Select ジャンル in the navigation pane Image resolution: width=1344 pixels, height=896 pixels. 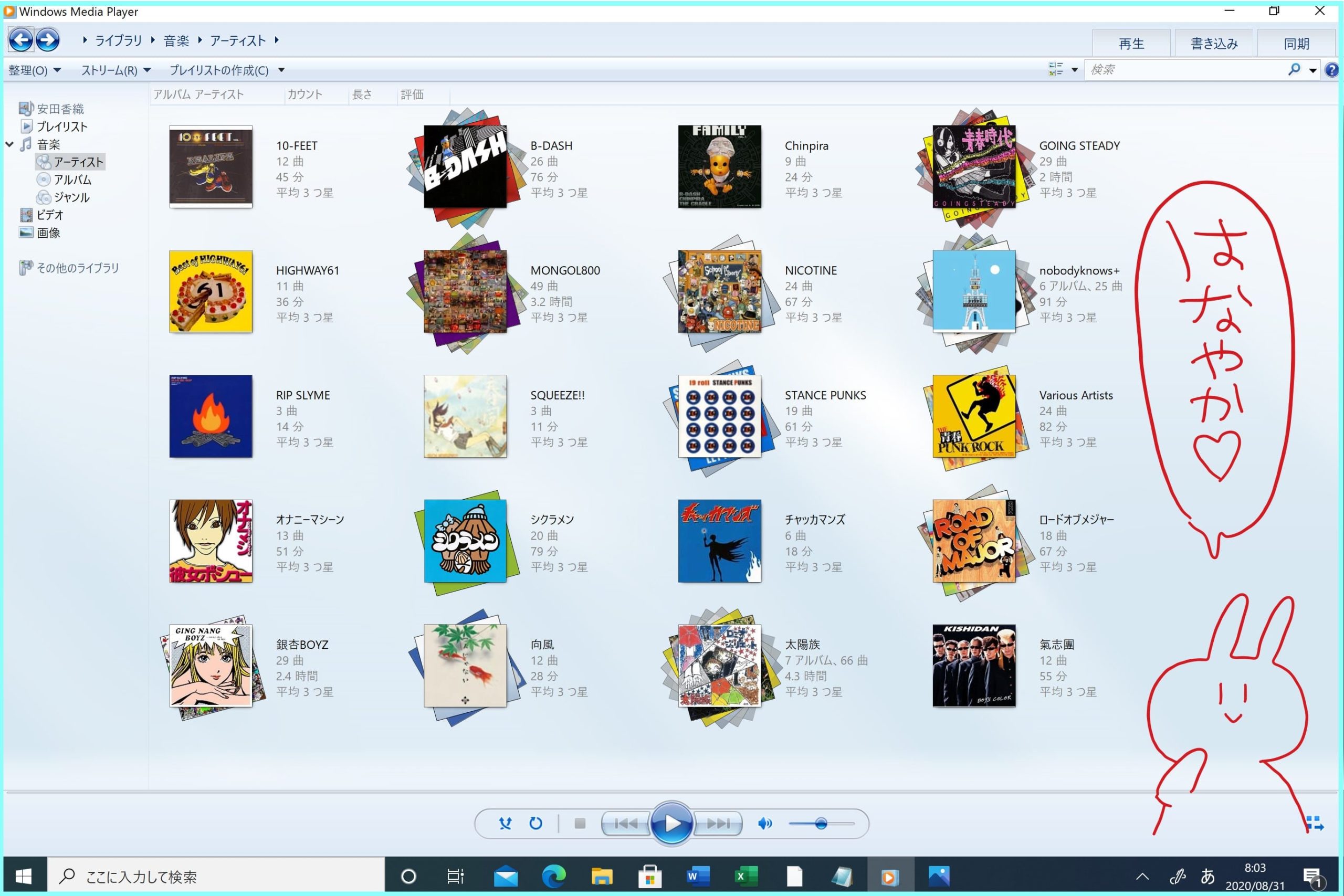[72, 197]
